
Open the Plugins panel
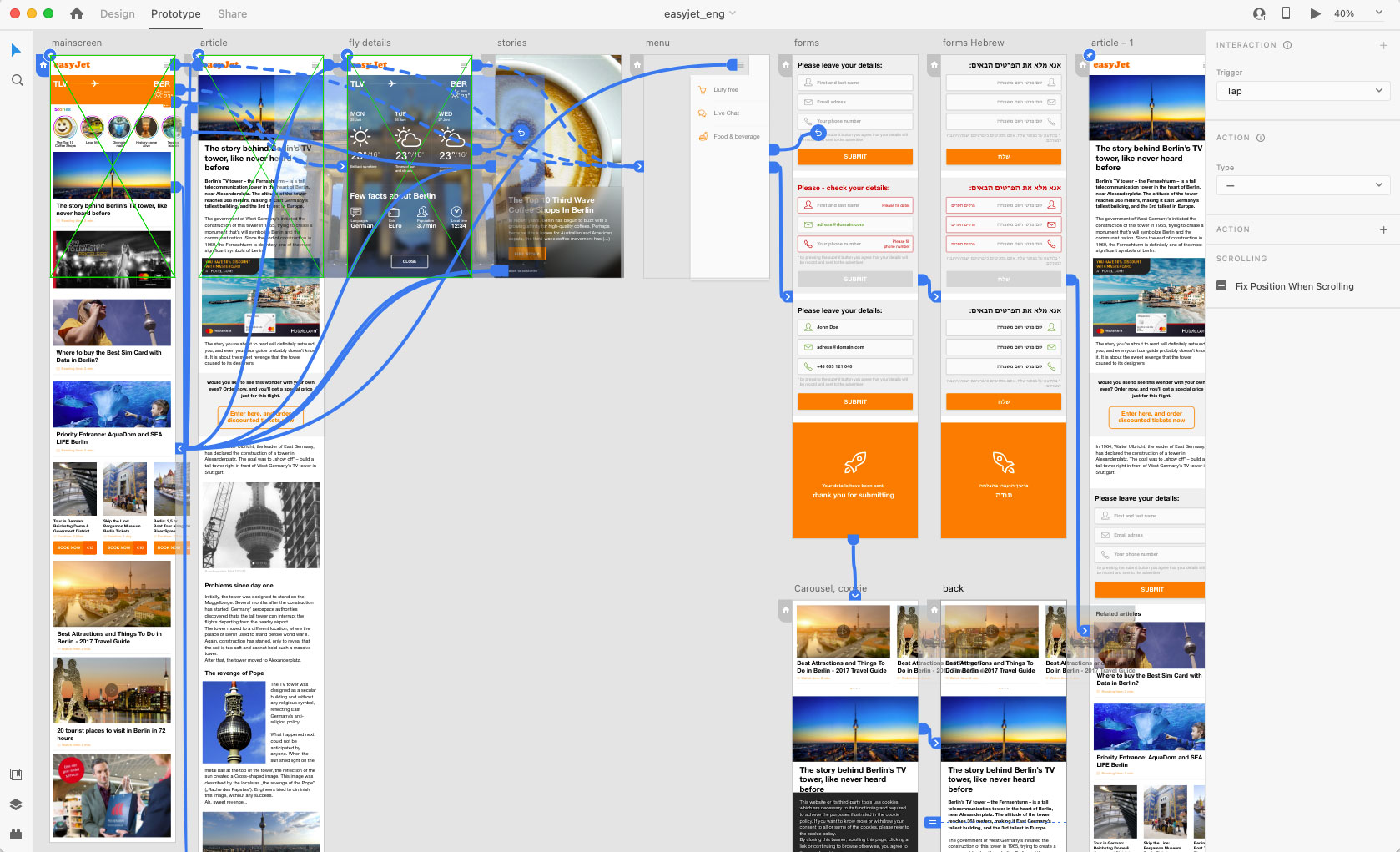coord(16,834)
